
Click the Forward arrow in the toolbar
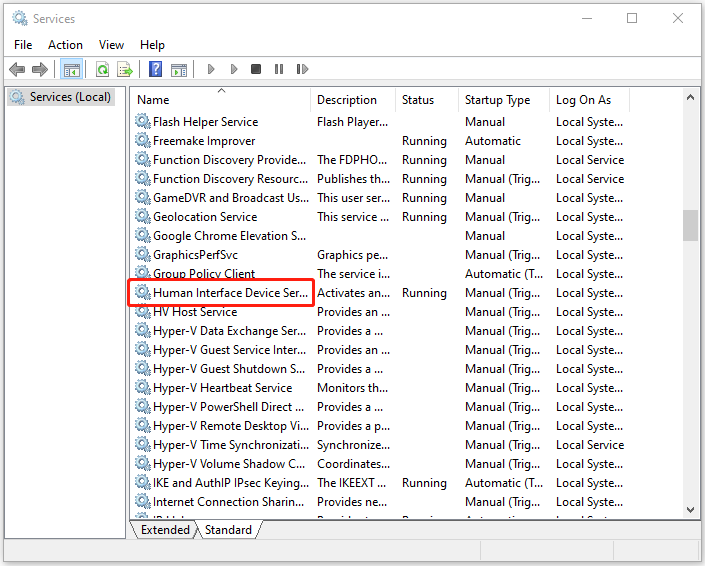point(40,69)
